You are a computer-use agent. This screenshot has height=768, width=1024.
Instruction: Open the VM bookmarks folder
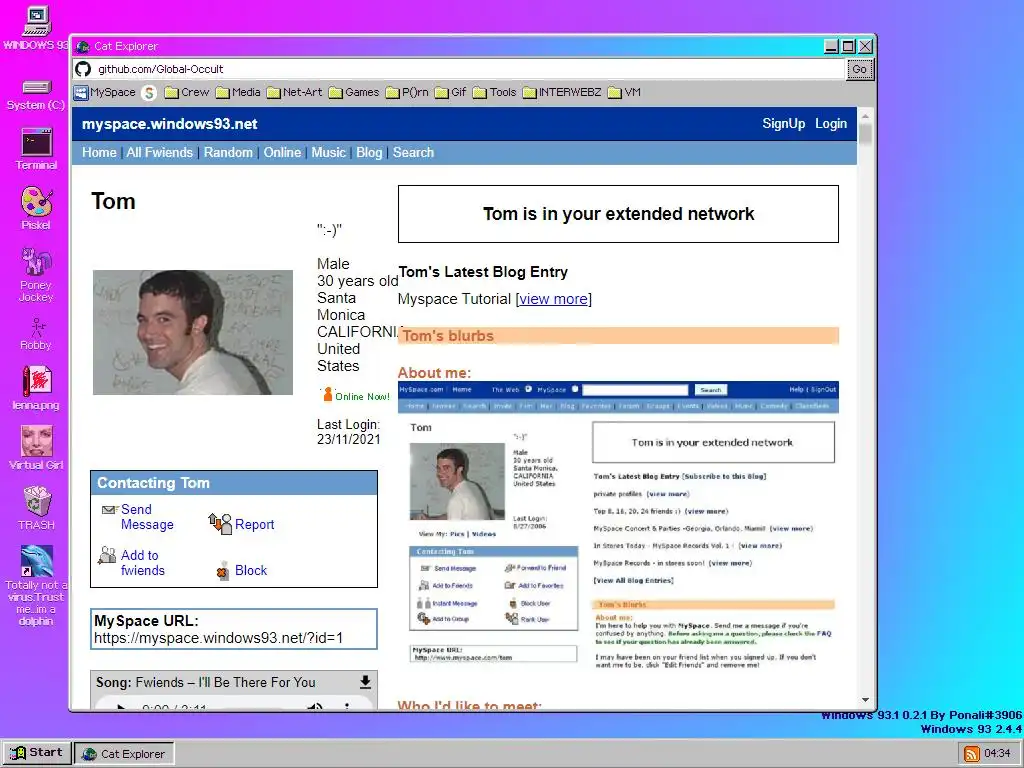624,93
